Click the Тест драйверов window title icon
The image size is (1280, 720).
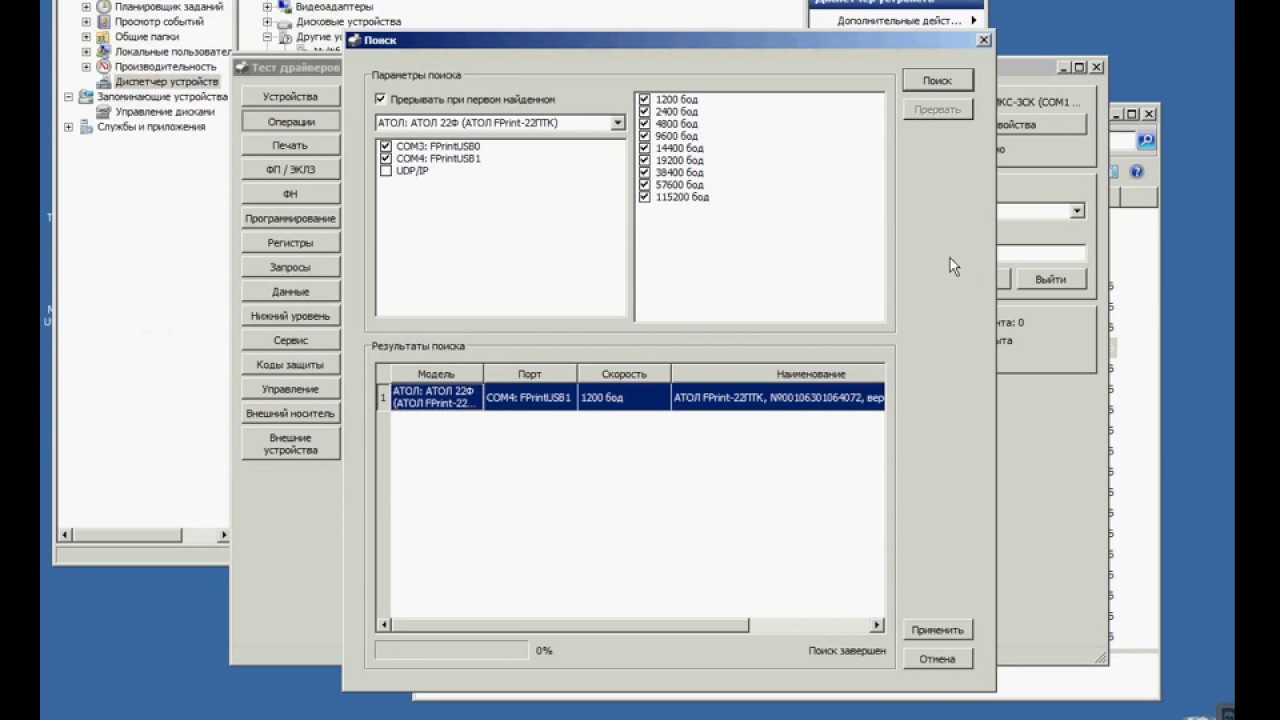(241, 67)
